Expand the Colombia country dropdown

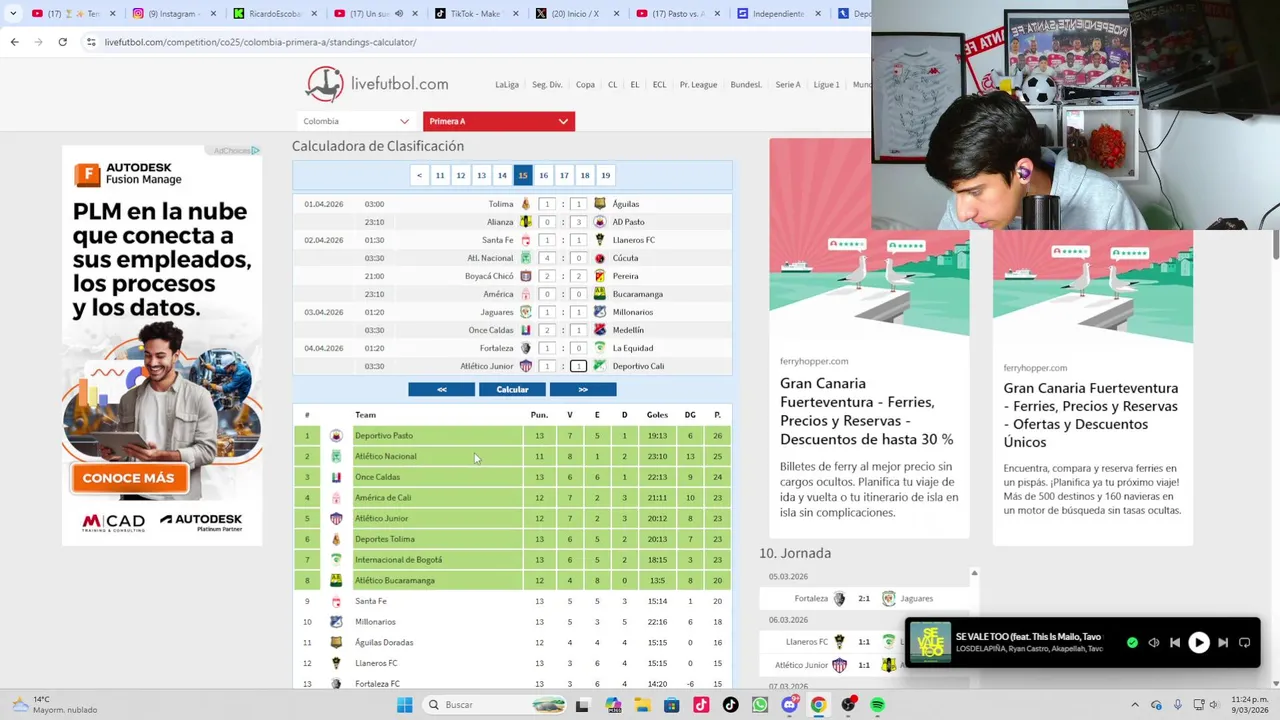[356, 121]
